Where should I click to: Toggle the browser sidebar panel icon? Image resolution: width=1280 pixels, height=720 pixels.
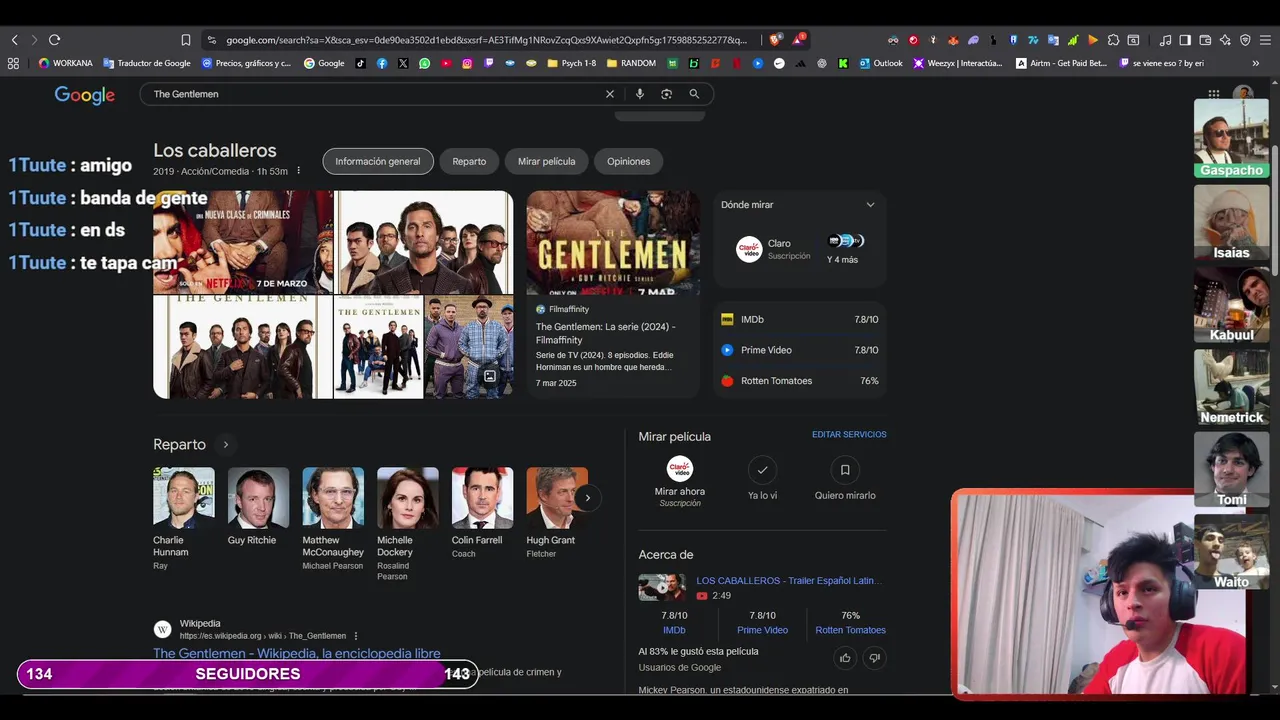pyautogui.click(x=1185, y=40)
